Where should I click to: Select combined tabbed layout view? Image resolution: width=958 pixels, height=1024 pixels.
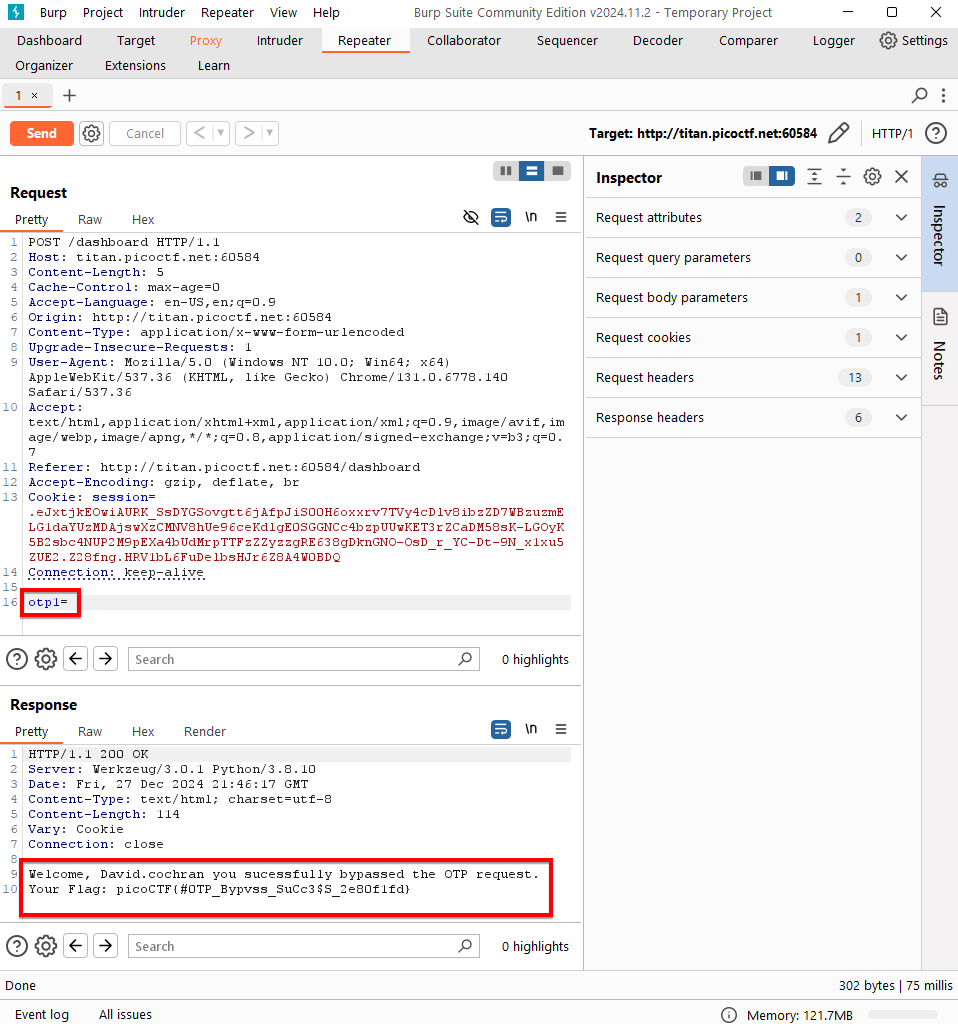click(558, 171)
